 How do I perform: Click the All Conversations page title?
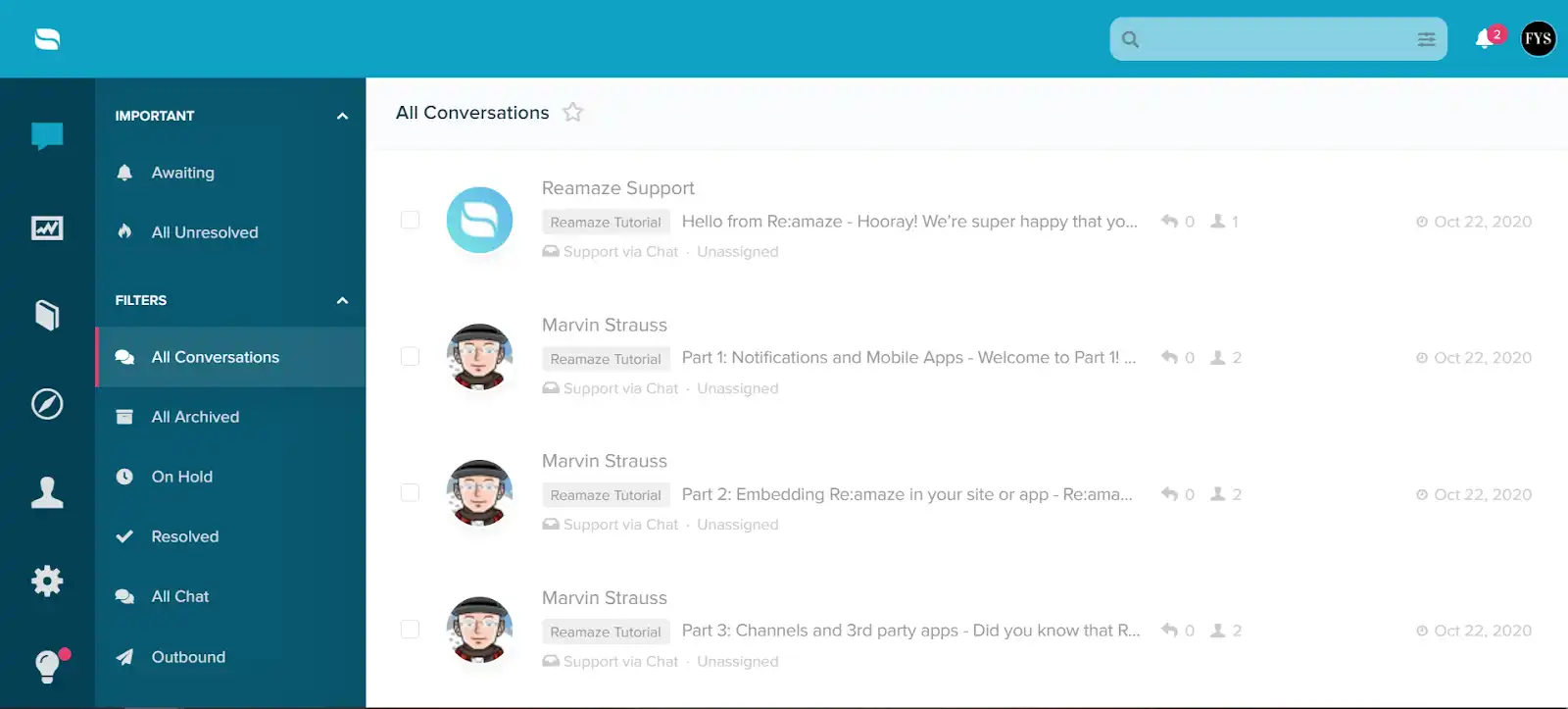point(472,113)
